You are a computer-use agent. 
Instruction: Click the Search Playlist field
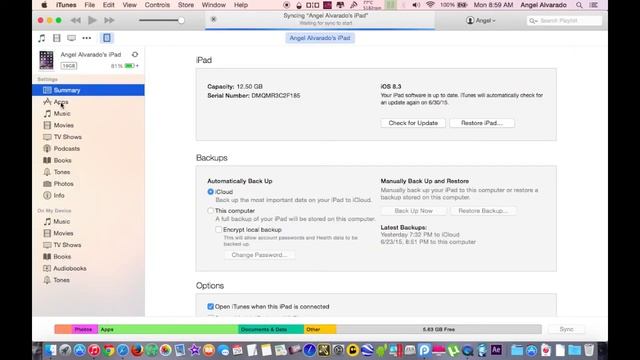tap(564, 20)
